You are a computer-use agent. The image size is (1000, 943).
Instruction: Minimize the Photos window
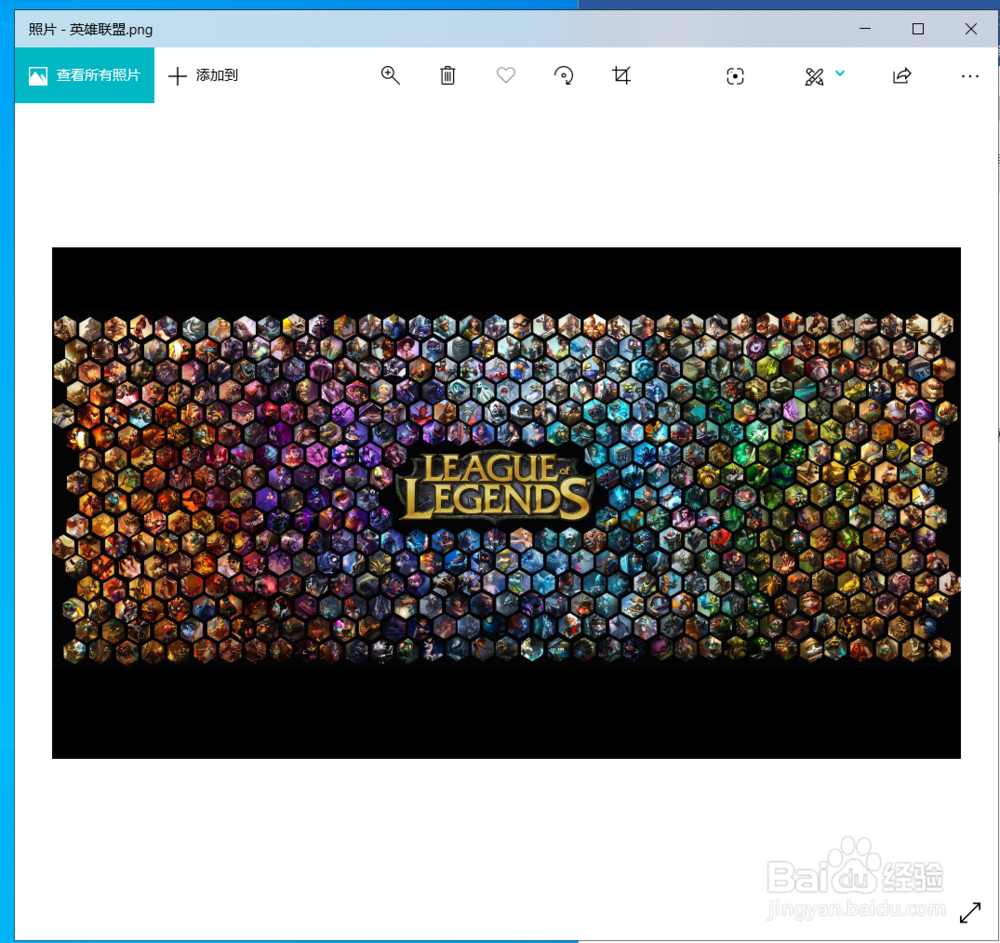(x=865, y=29)
